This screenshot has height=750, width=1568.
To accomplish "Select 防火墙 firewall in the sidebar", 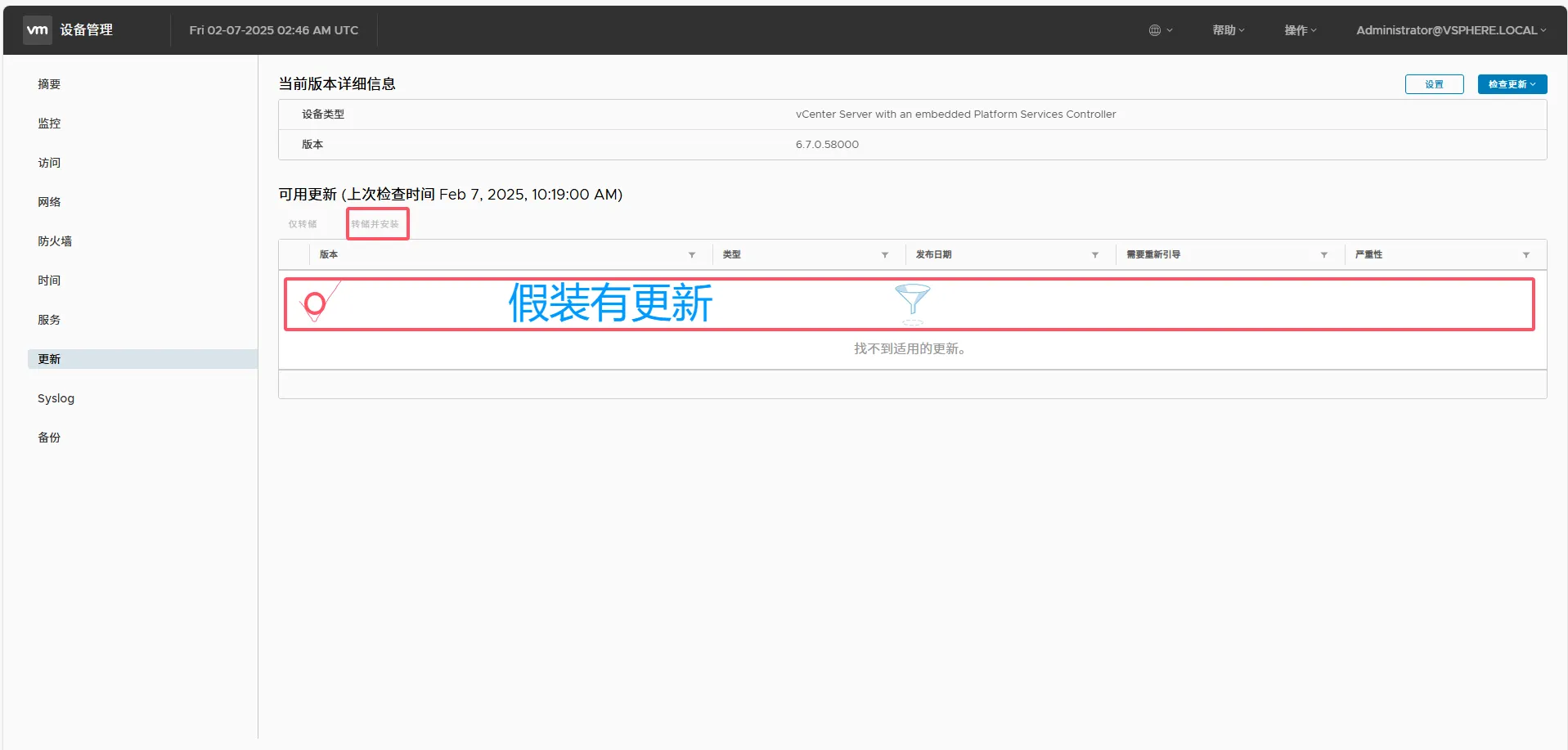I will 55,241.
